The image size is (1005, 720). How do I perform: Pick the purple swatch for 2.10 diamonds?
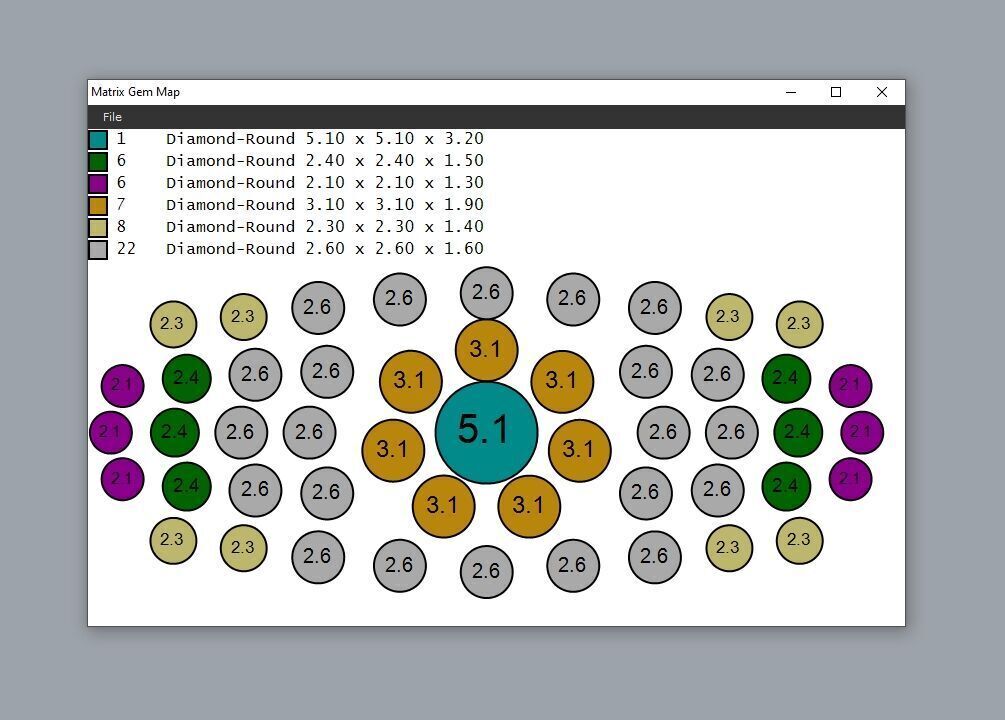(x=98, y=183)
